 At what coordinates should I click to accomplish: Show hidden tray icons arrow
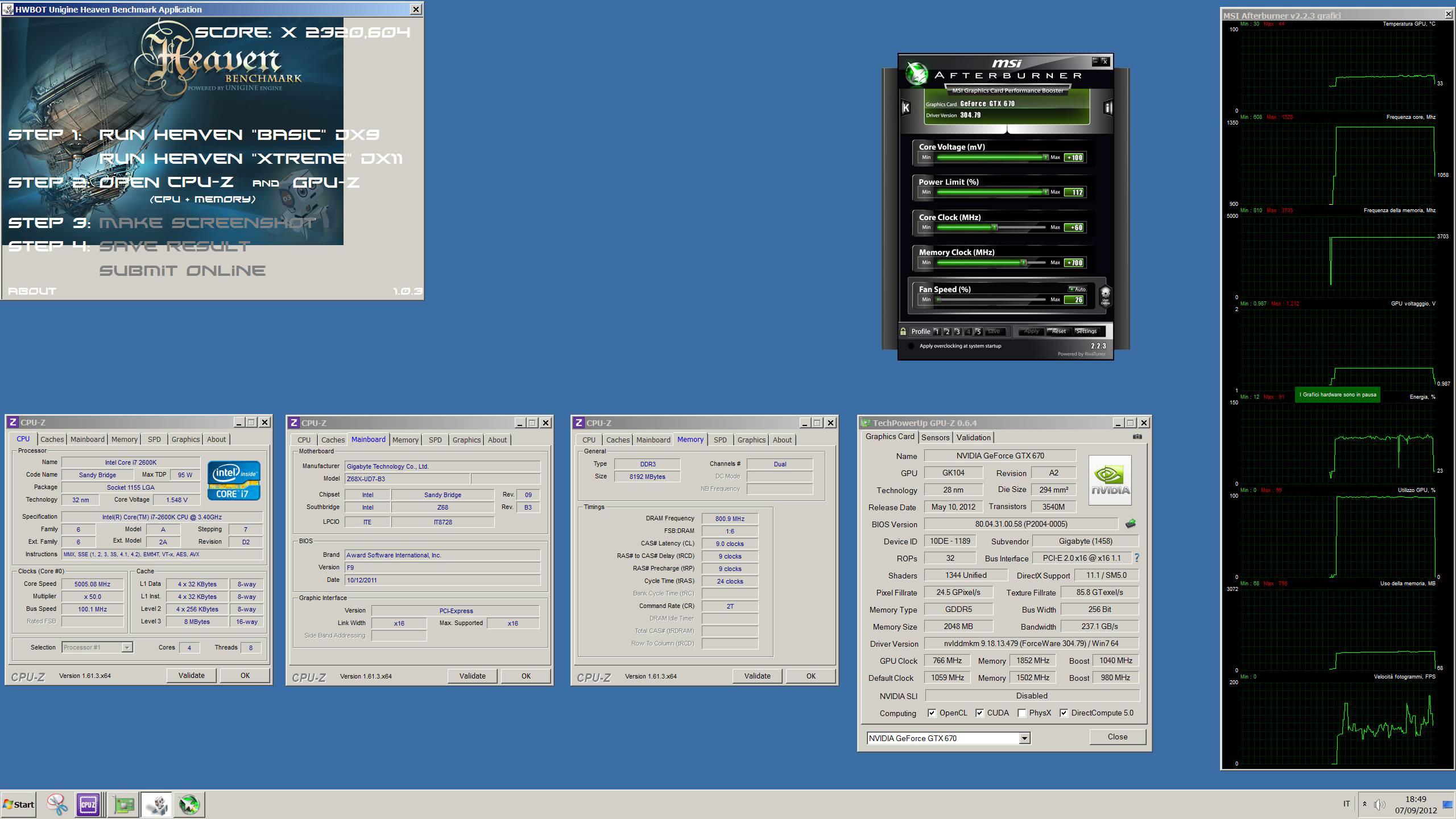coord(1364,804)
